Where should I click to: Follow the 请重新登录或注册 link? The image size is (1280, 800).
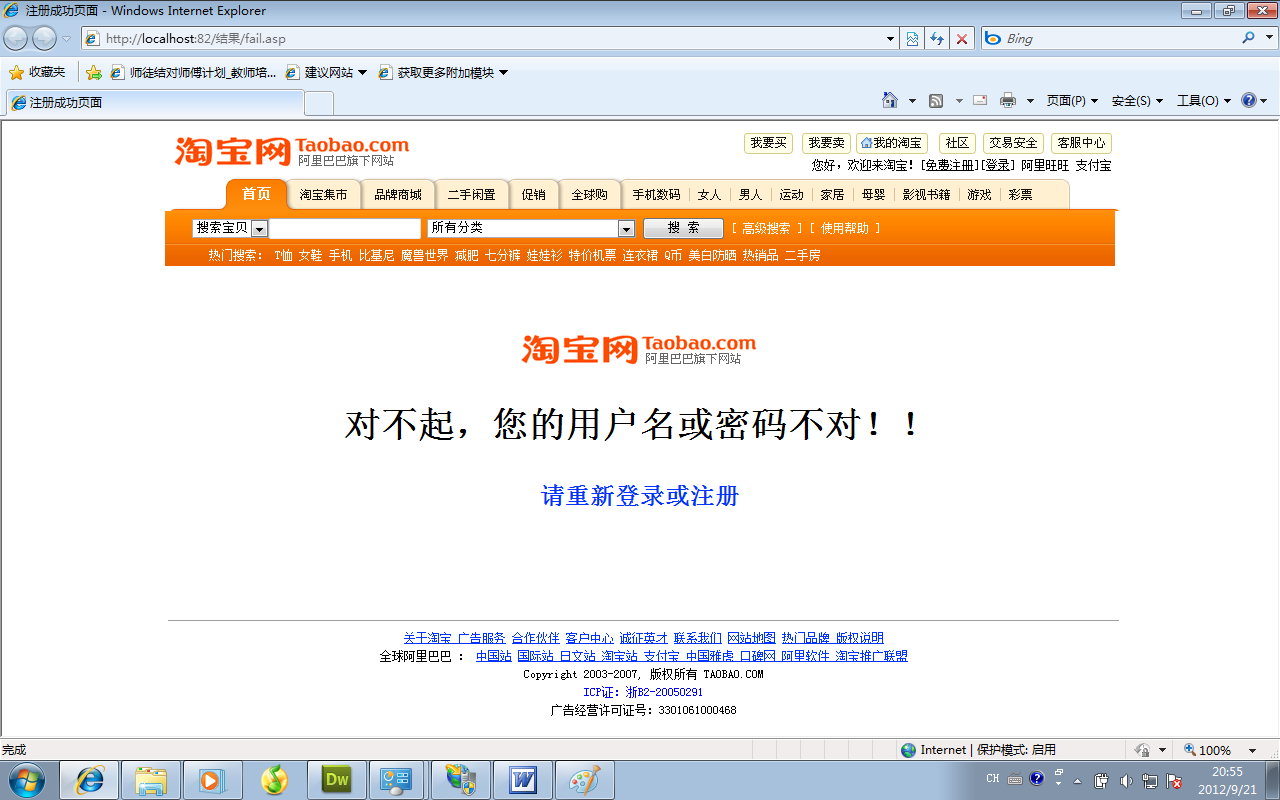640,496
